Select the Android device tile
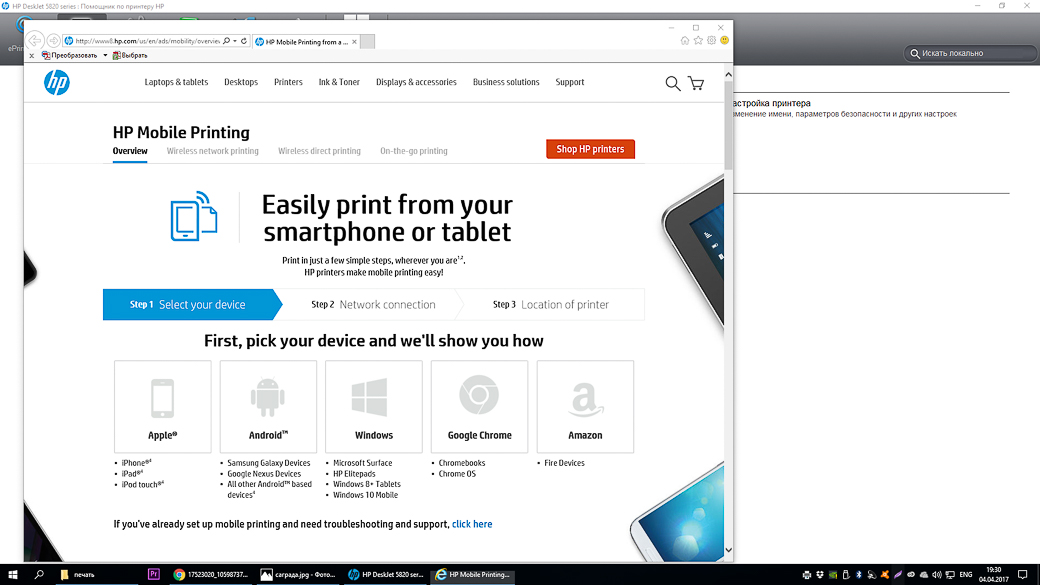The height and width of the screenshot is (585, 1040). [268, 407]
